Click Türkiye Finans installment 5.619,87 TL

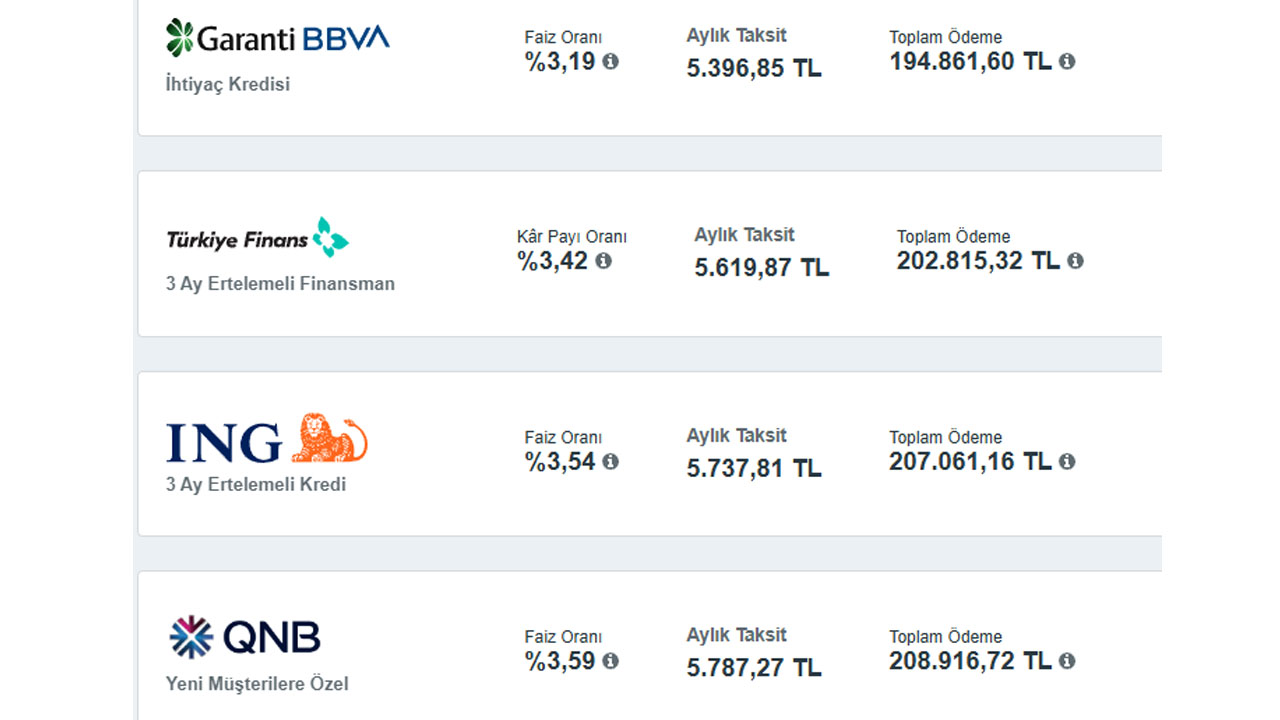(x=762, y=268)
